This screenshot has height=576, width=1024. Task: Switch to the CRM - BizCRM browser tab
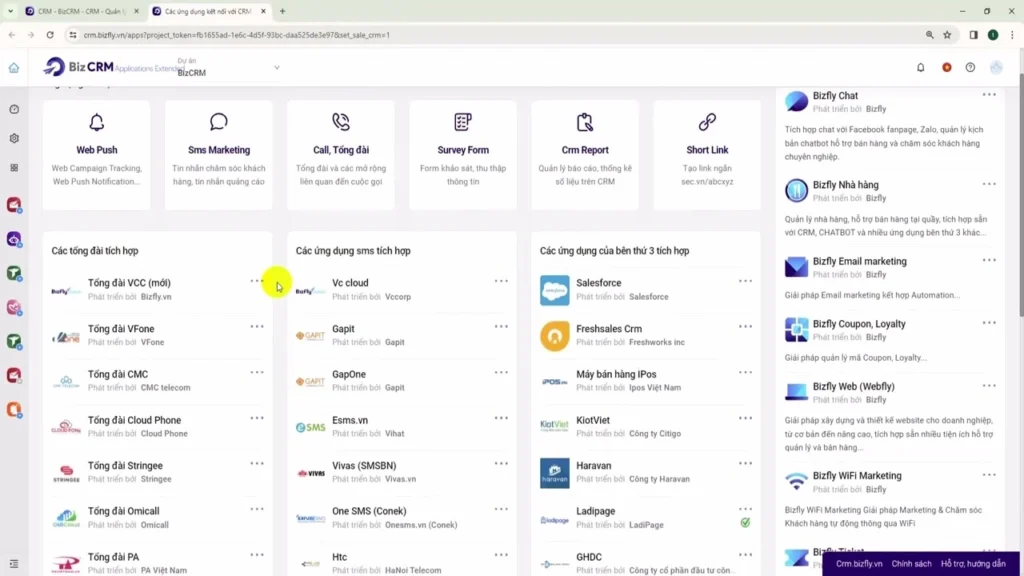click(x=80, y=11)
